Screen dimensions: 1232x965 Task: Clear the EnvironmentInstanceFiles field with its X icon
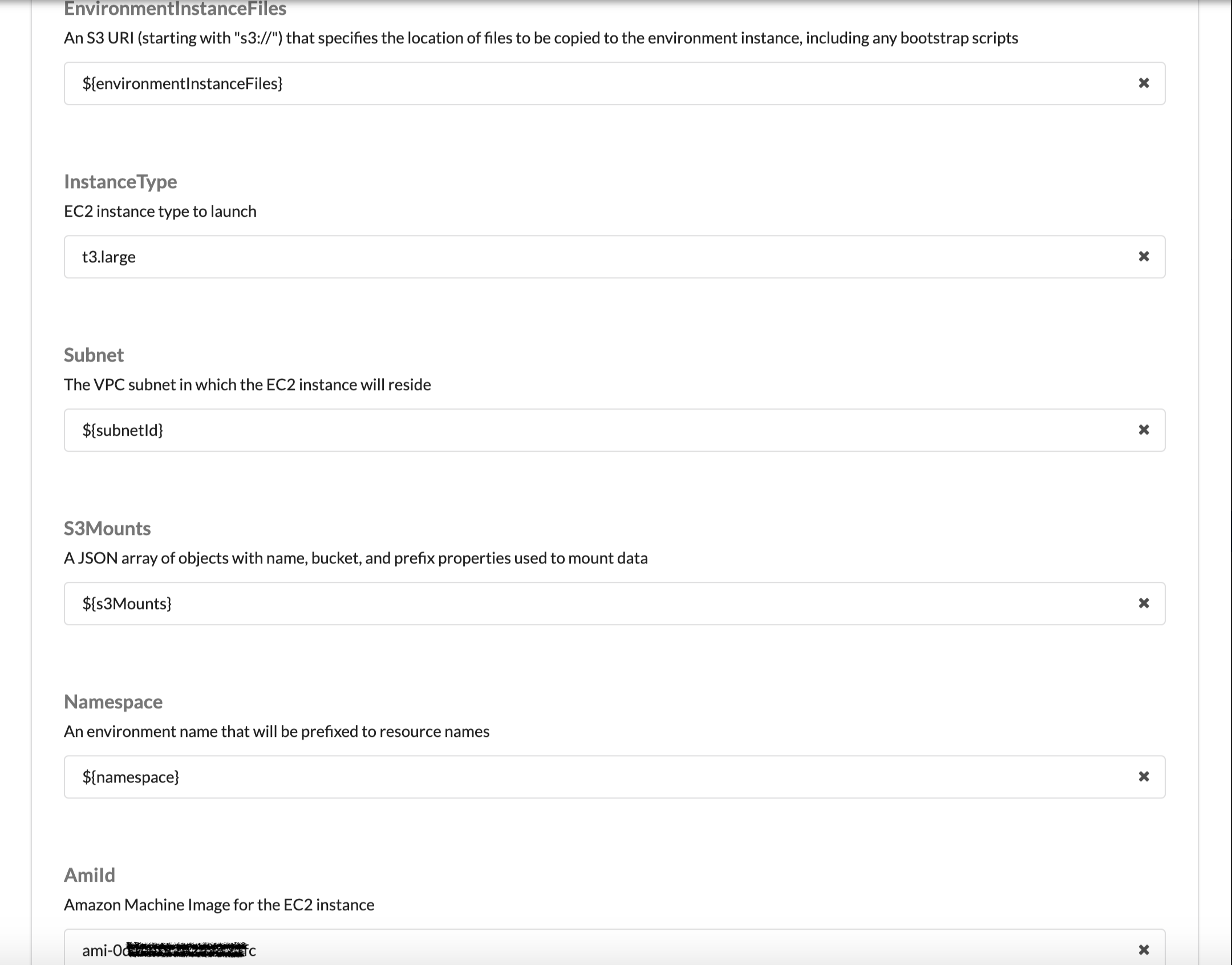pyautogui.click(x=1144, y=83)
